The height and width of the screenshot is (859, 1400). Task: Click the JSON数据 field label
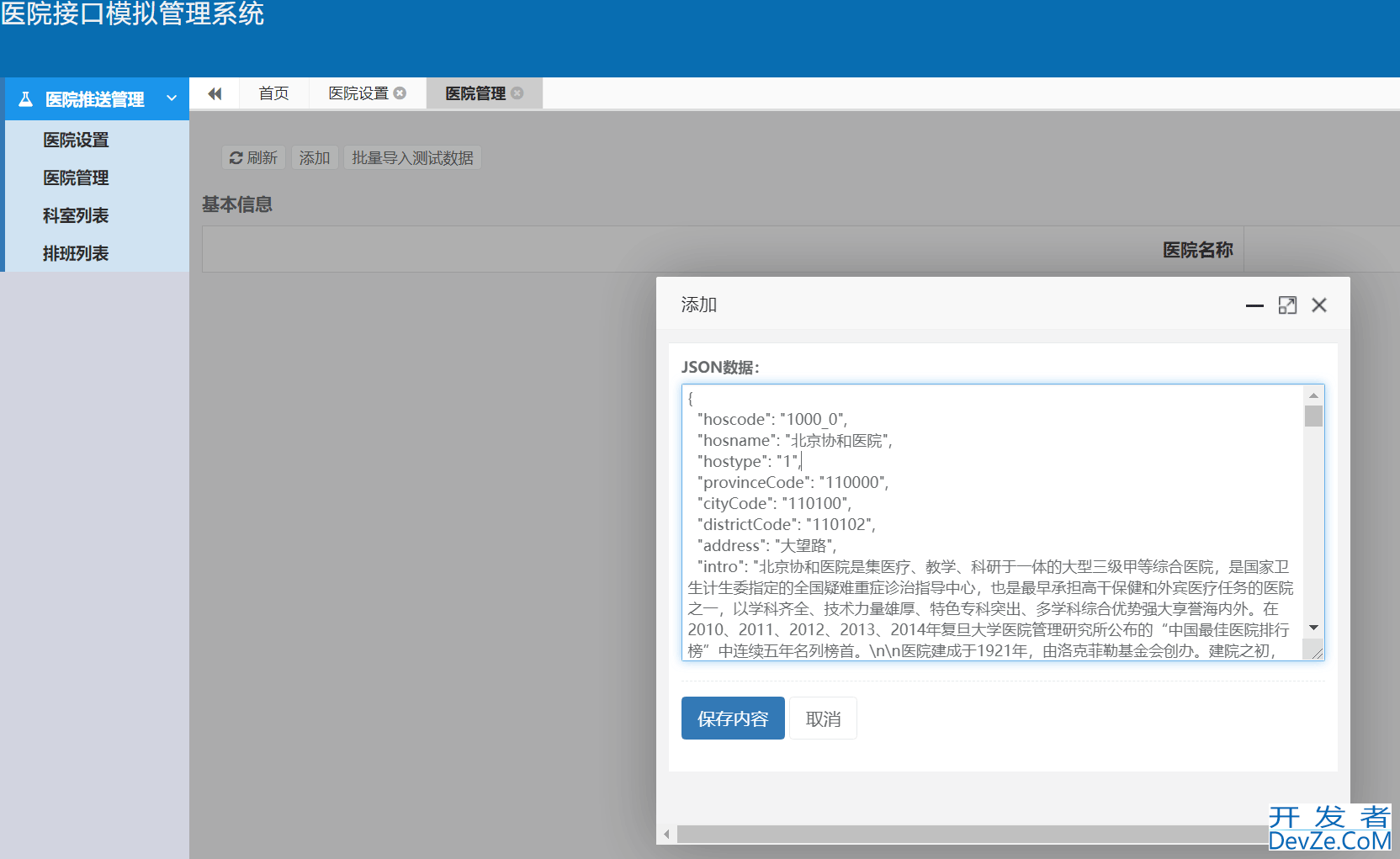click(x=720, y=367)
